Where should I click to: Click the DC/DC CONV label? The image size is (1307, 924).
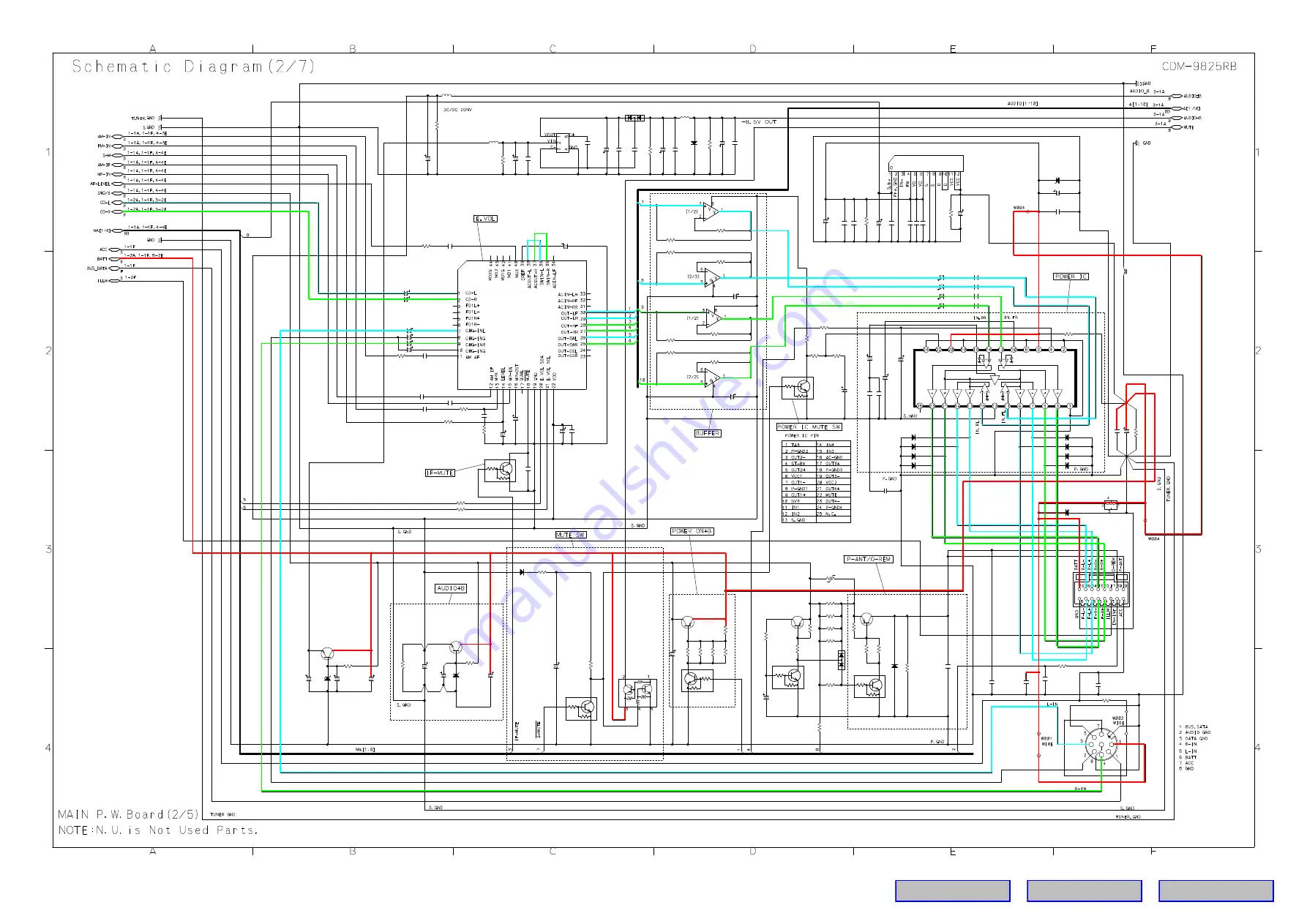pos(457,110)
